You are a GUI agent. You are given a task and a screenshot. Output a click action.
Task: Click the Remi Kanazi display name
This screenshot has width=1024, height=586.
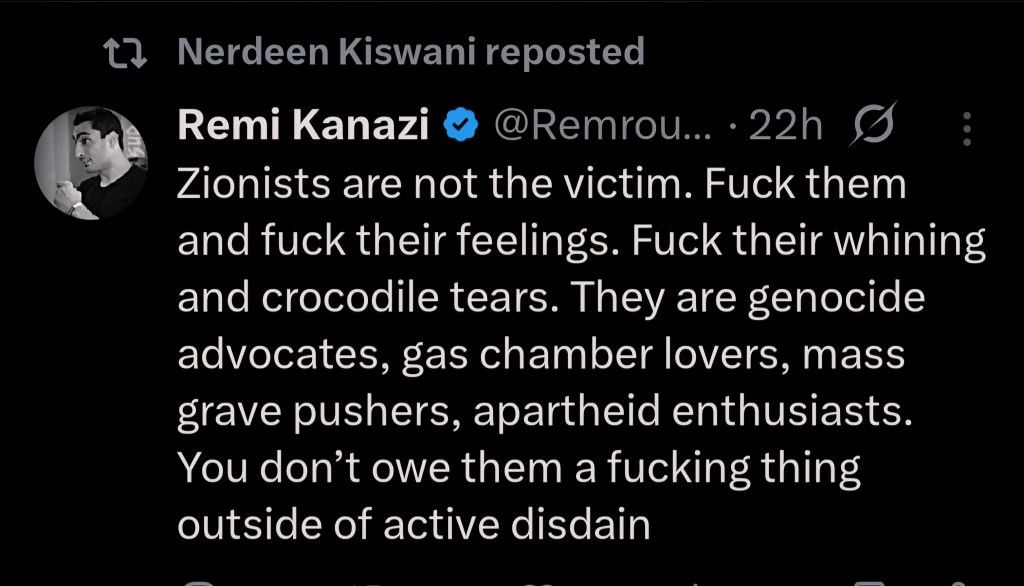(x=304, y=127)
